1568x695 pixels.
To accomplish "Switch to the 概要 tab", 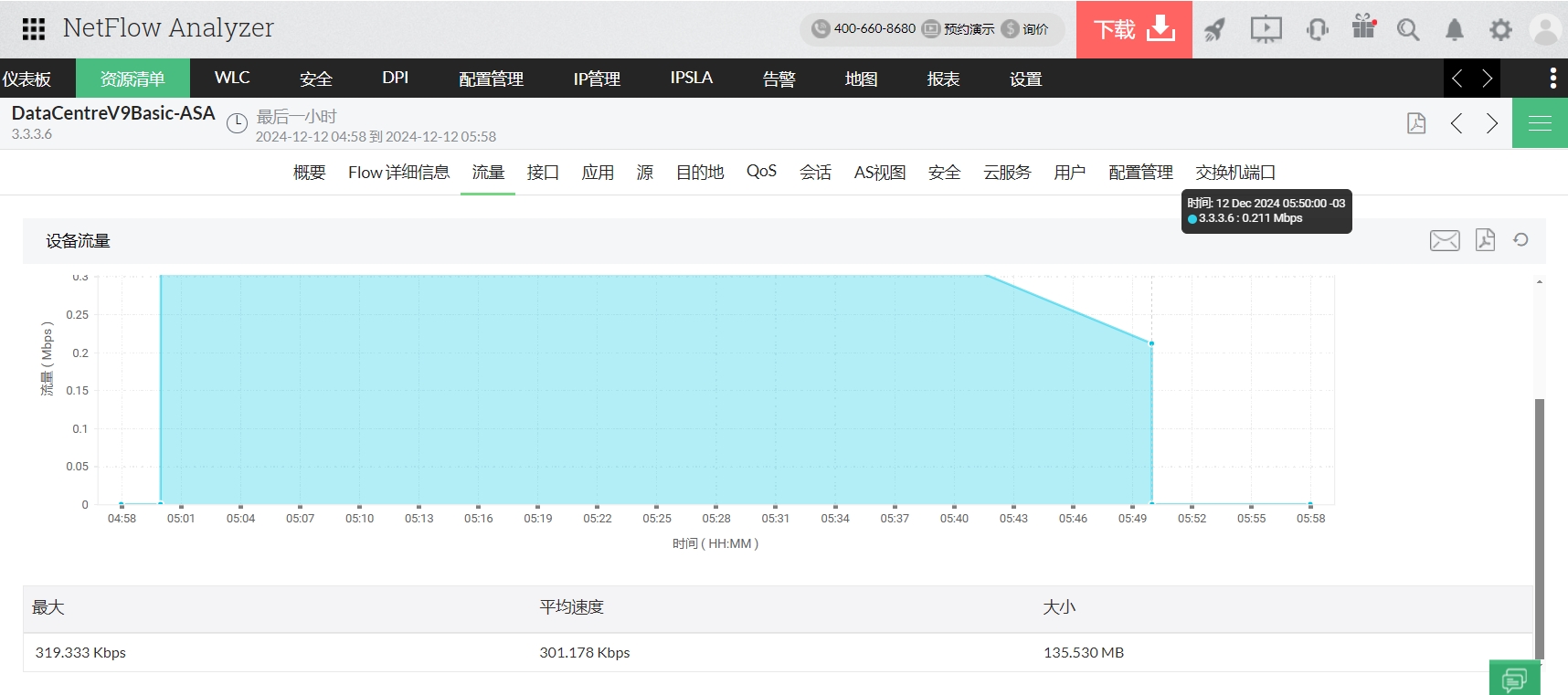I will tap(310, 172).
